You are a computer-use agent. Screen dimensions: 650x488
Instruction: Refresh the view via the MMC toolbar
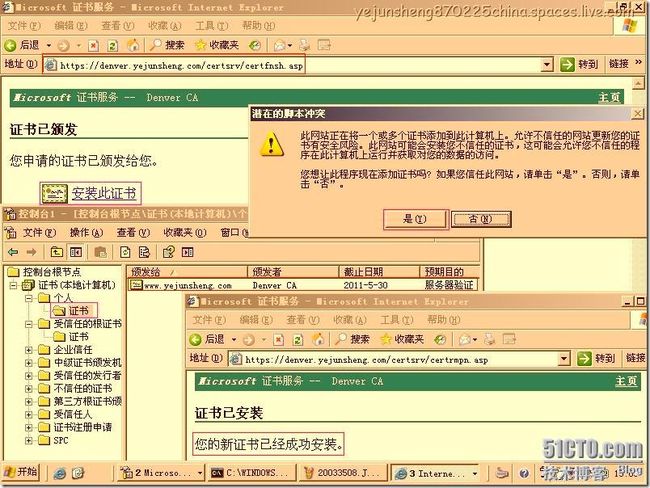point(125,252)
